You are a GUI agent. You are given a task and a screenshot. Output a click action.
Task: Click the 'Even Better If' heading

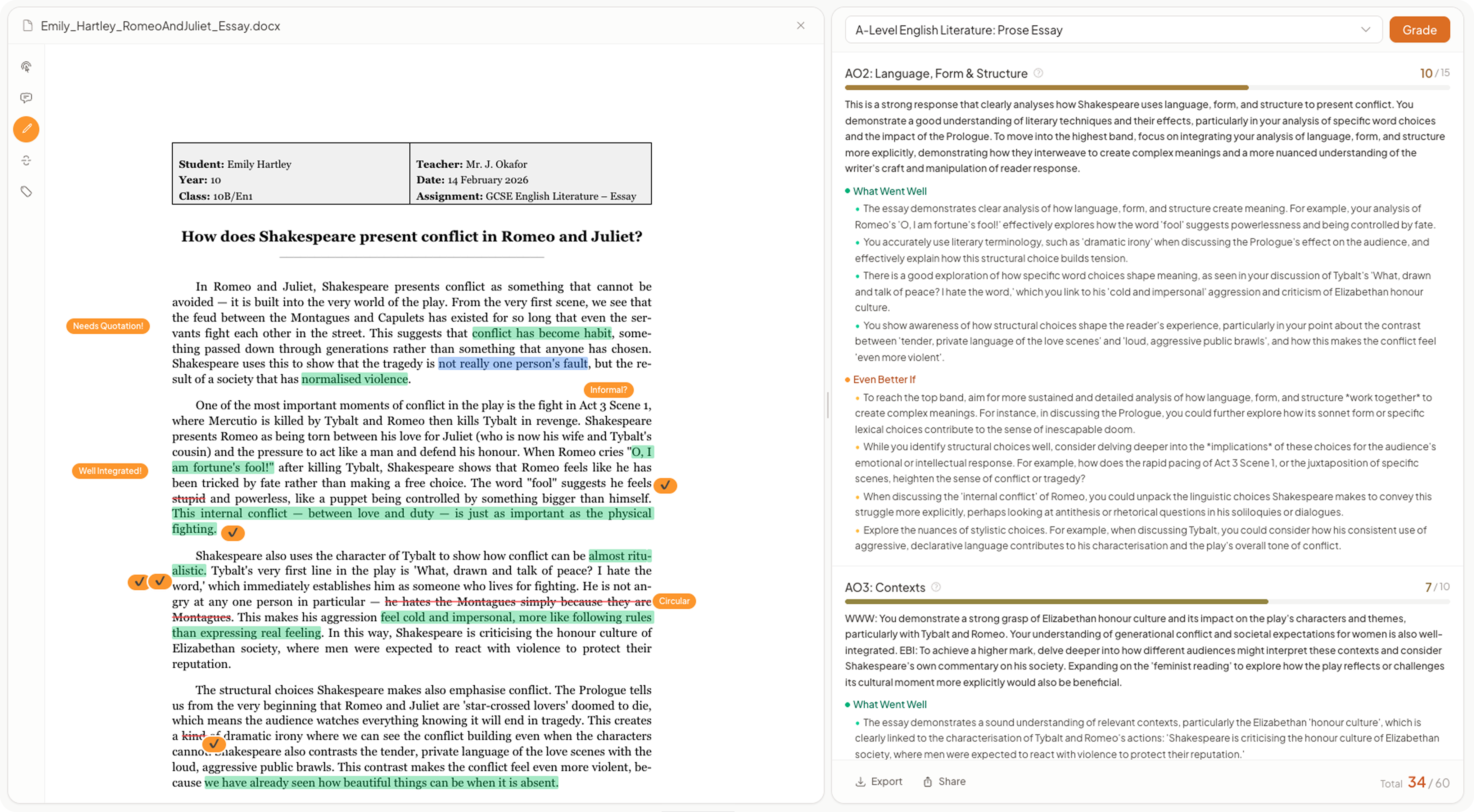point(884,379)
